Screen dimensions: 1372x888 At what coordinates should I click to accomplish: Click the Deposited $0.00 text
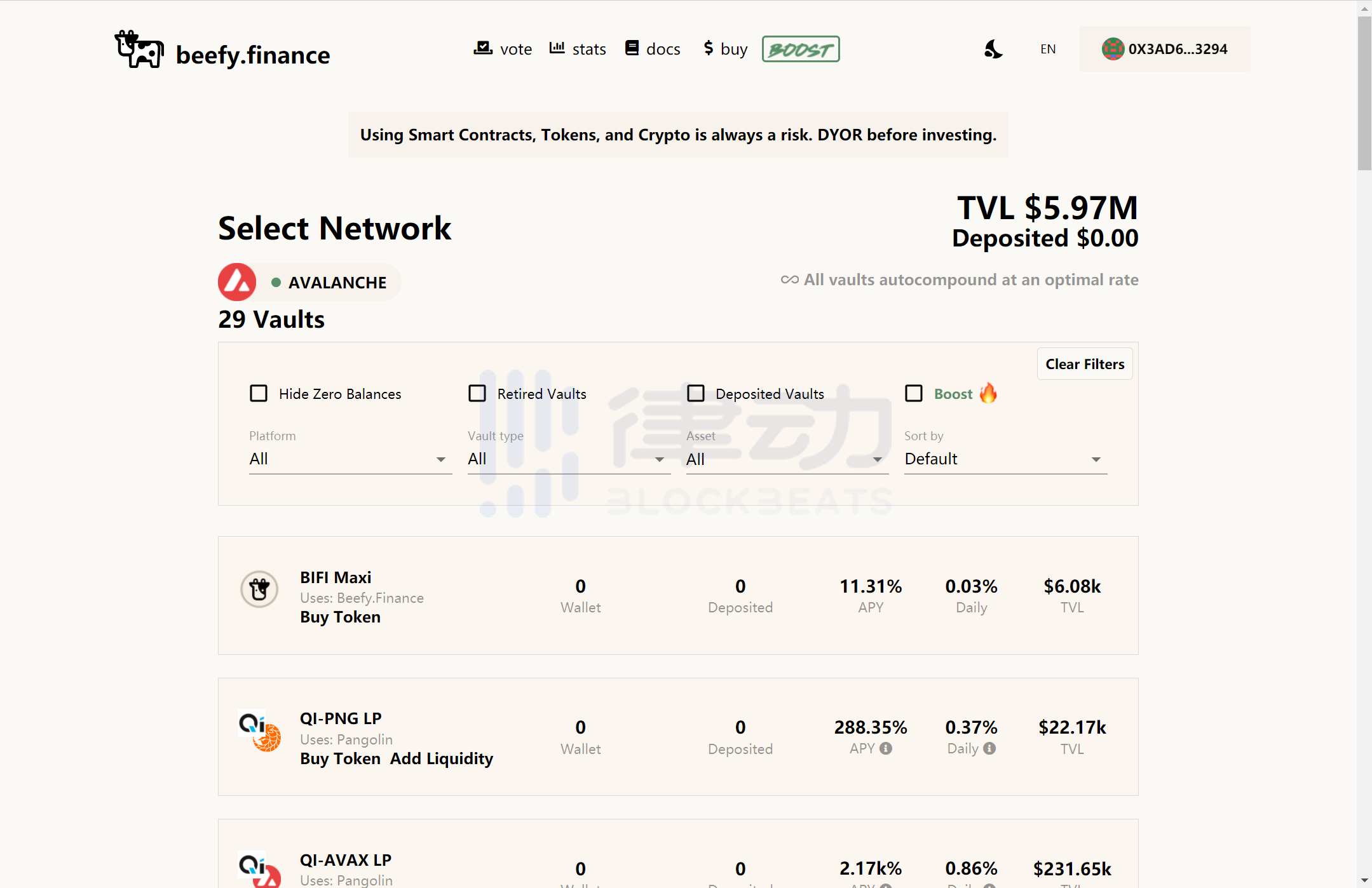coord(1045,238)
